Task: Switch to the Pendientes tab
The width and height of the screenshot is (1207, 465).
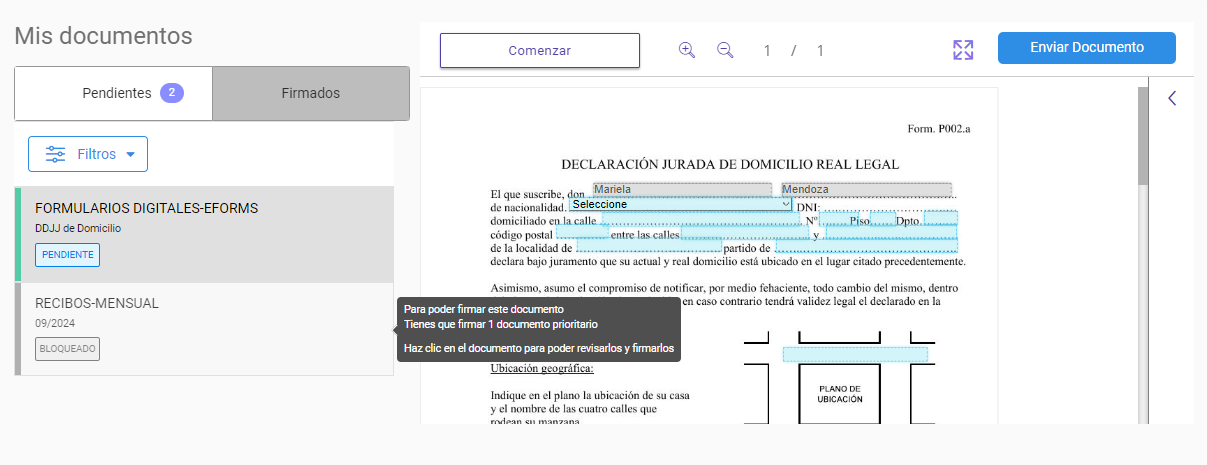Action: pyautogui.click(x=113, y=93)
